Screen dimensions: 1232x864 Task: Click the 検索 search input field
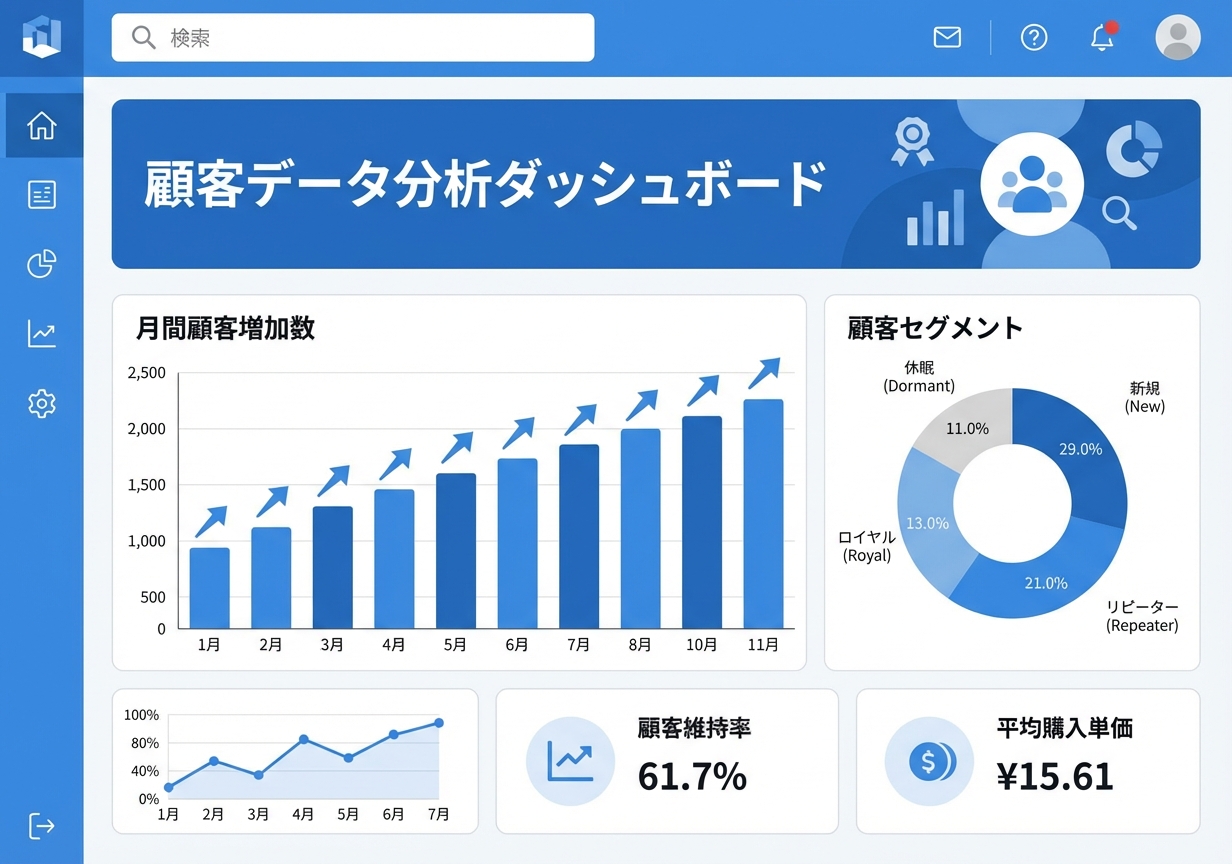[350, 38]
